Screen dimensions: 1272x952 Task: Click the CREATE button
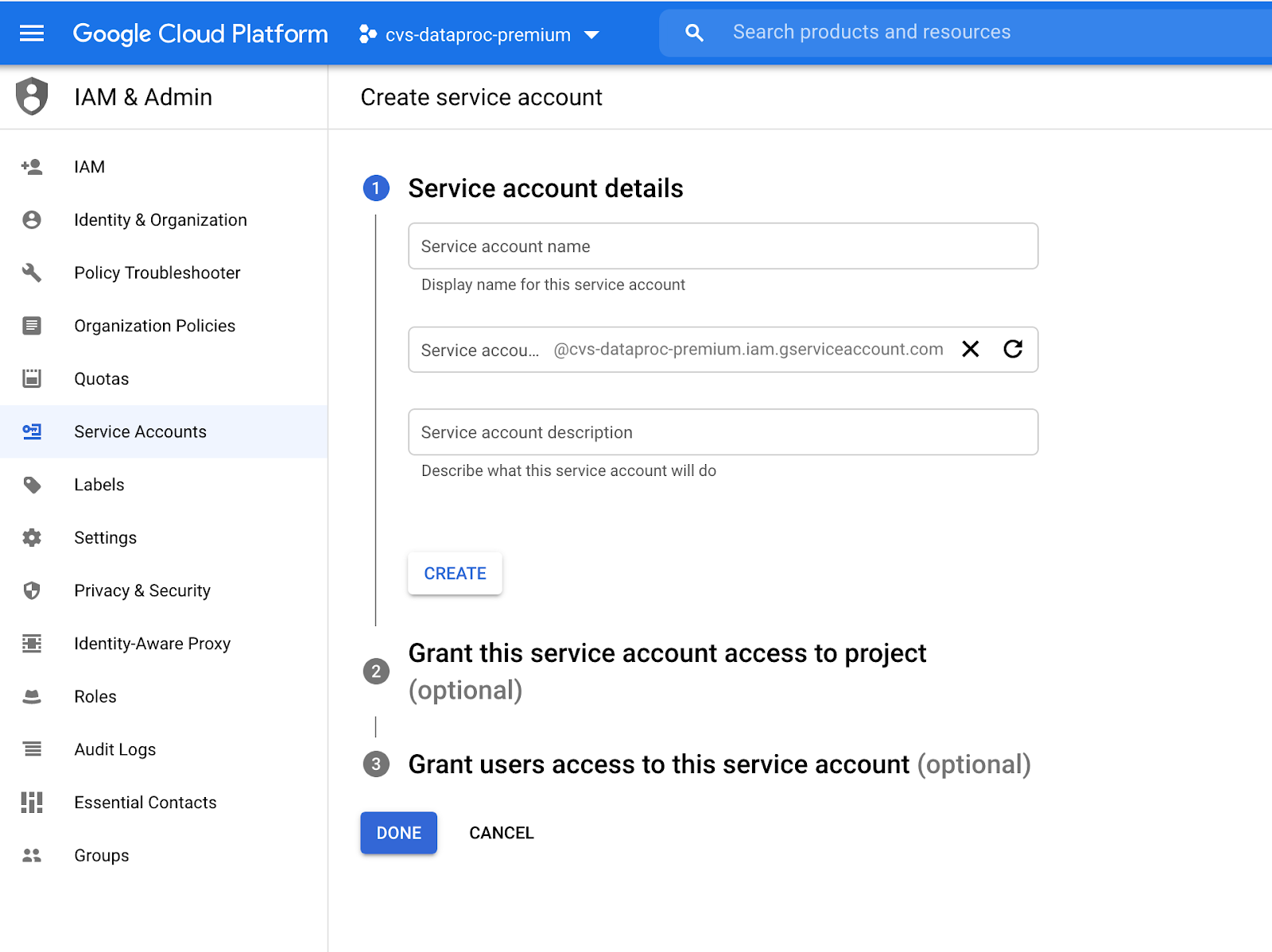456,574
